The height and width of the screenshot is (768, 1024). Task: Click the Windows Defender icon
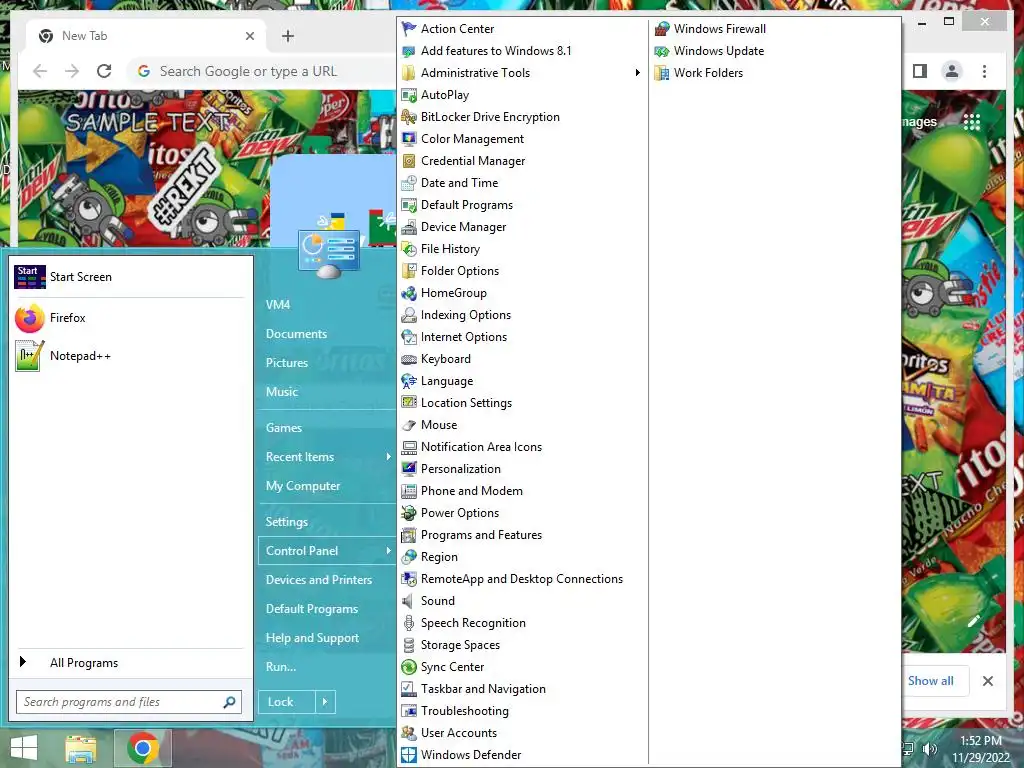pos(409,755)
